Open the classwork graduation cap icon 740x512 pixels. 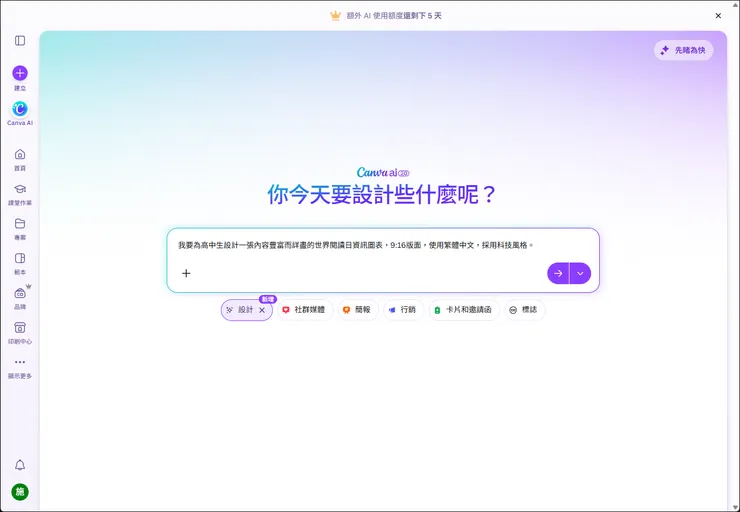pyautogui.click(x=20, y=189)
